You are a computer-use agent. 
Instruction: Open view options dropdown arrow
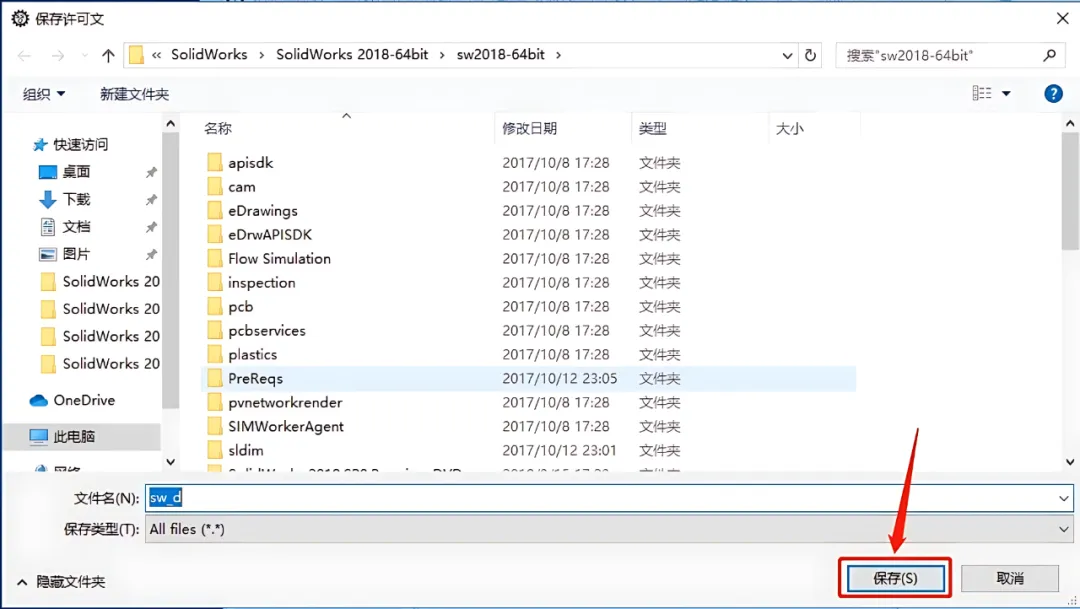(1006, 94)
